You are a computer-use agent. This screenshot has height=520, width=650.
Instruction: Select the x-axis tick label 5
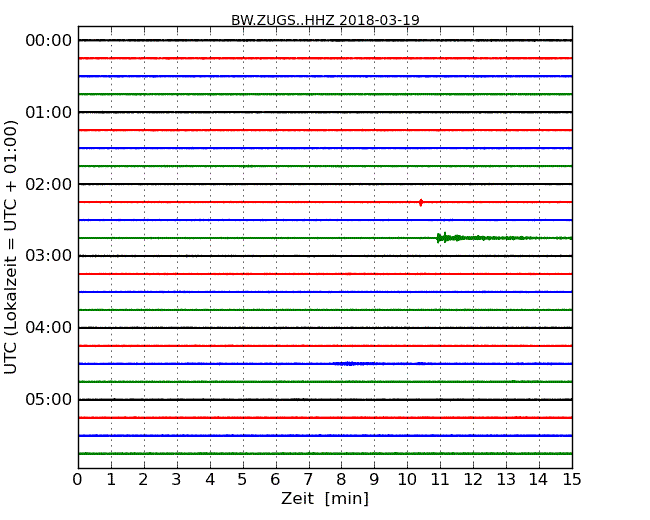pyautogui.click(x=243, y=480)
